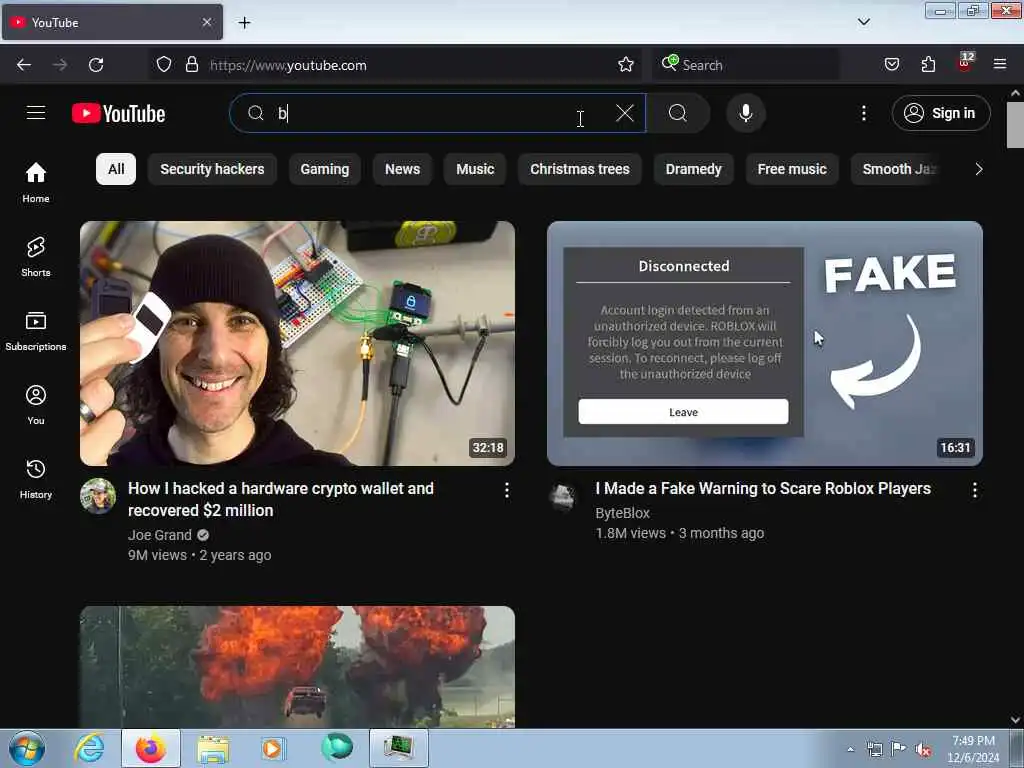This screenshot has height=768, width=1024.
Task: Open YouTube settings three-dot menu
Action: pos(863,113)
